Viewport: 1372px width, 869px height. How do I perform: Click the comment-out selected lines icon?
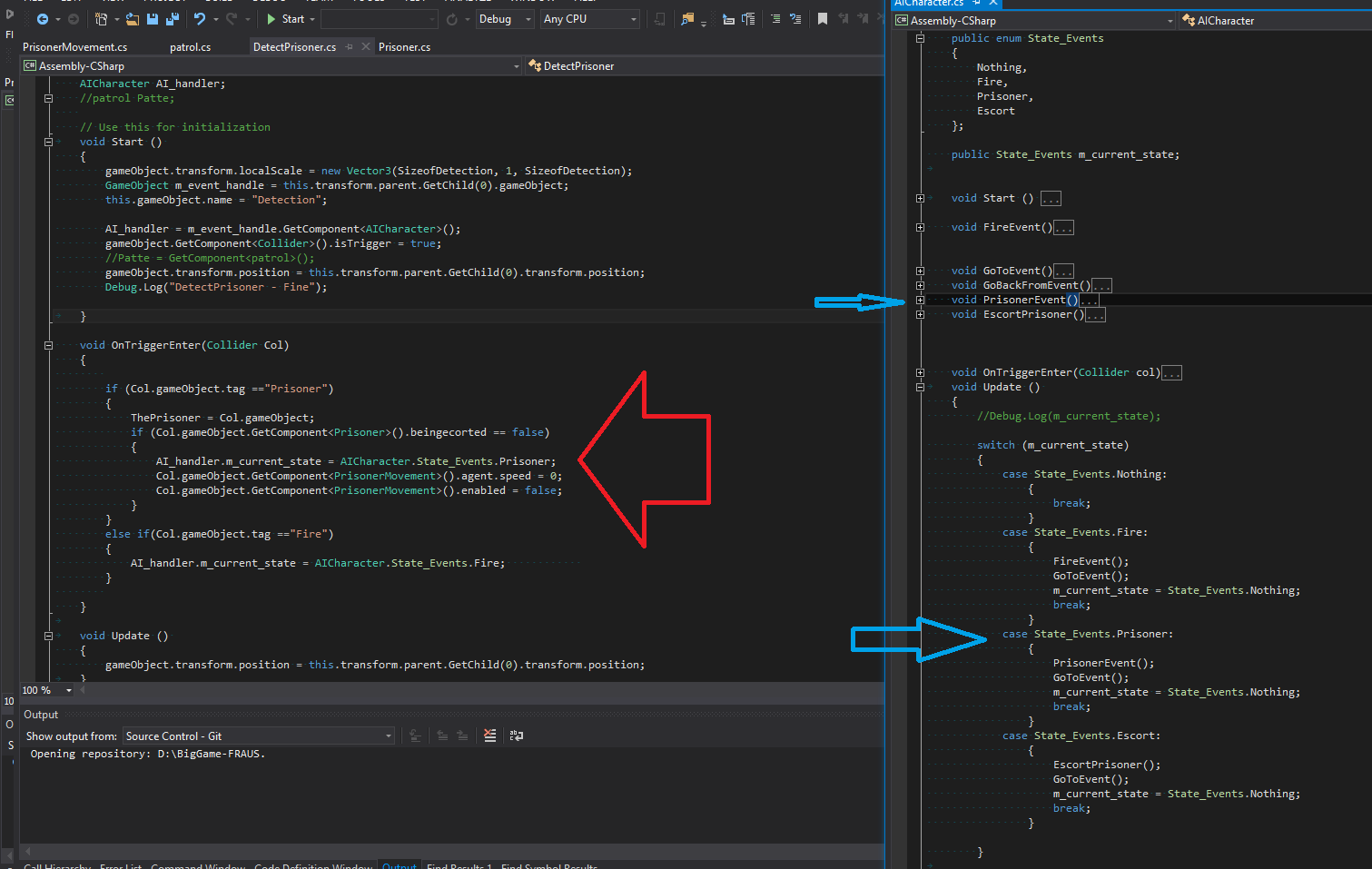click(775, 19)
